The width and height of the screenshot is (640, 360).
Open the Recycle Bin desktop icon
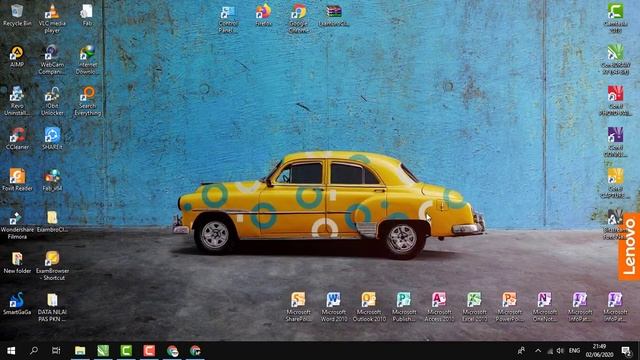17,16
